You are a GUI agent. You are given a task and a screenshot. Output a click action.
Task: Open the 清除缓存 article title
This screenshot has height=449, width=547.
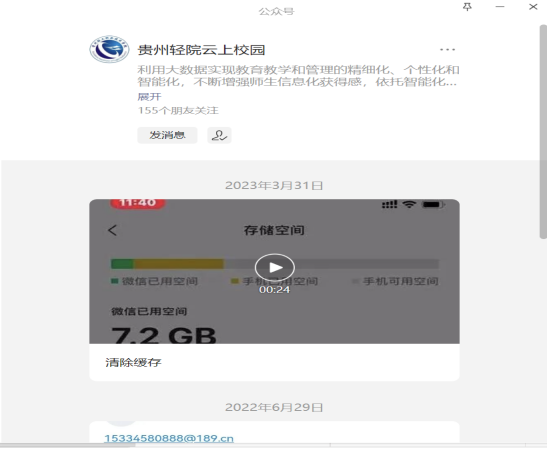[133, 362]
